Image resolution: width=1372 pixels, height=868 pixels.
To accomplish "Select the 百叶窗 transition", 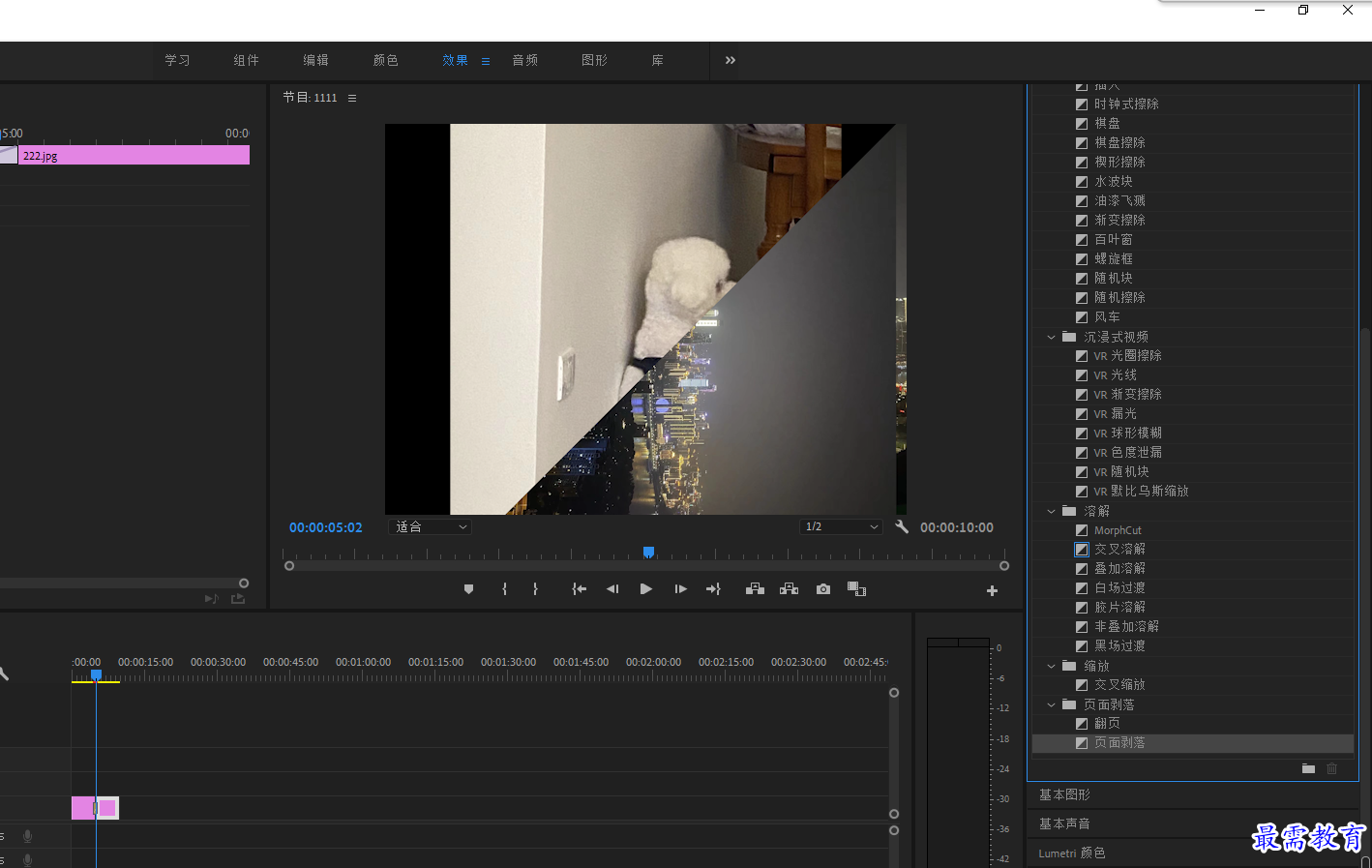I will tap(1113, 239).
